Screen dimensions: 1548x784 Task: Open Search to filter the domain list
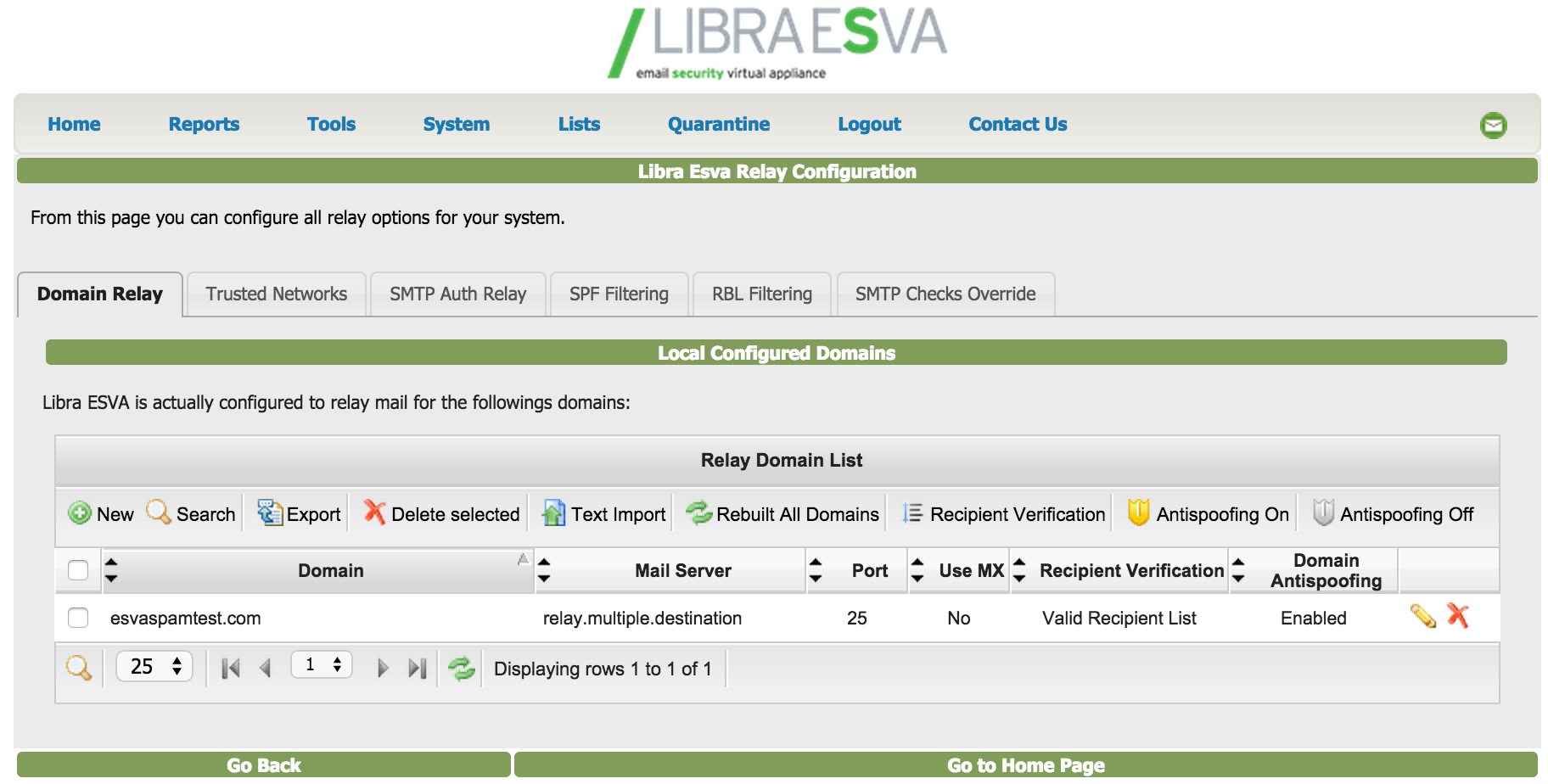[190, 514]
